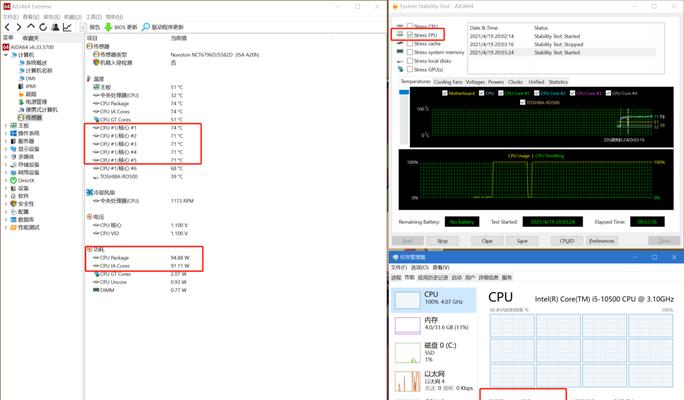Switch to the Clocks tab
Screen dimensions: 684x400
pyautogui.click(x=515, y=82)
